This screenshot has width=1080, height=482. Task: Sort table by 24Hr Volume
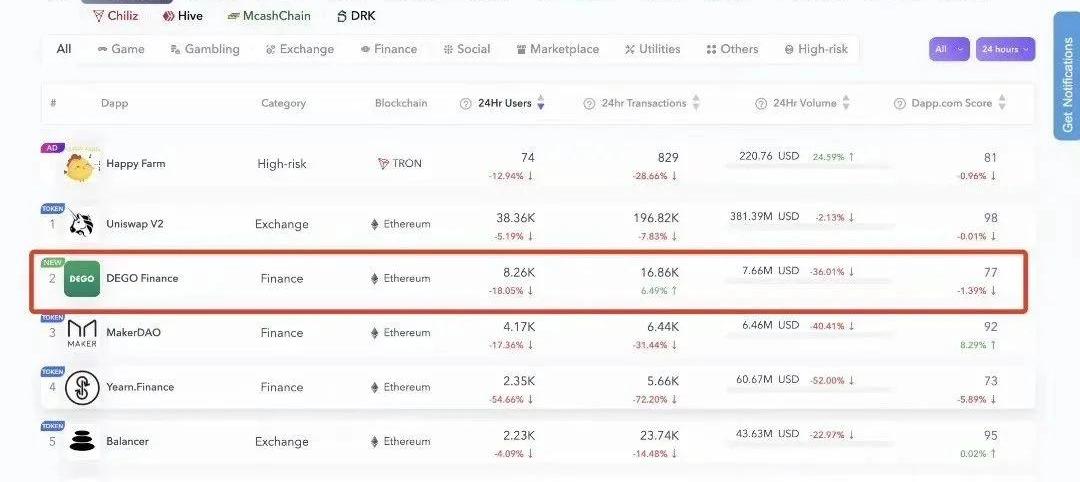[x=846, y=103]
